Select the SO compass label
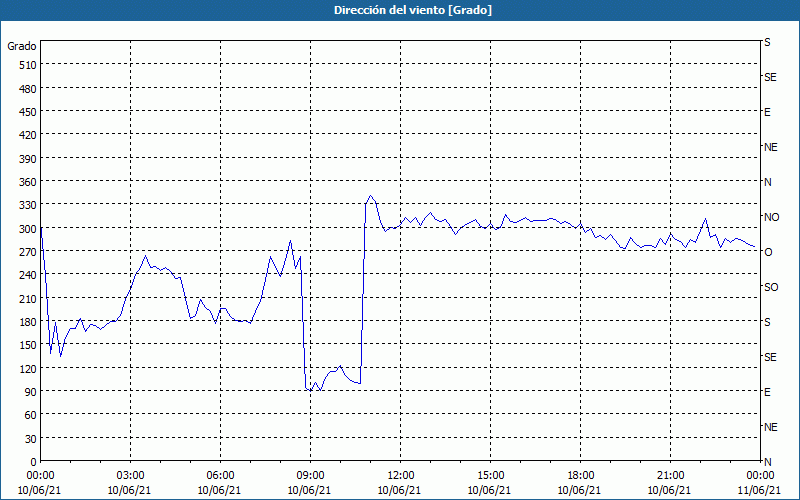Image resolution: width=800 pixels, height=500 pixels. pyautogui.click(x=771, y=287)
